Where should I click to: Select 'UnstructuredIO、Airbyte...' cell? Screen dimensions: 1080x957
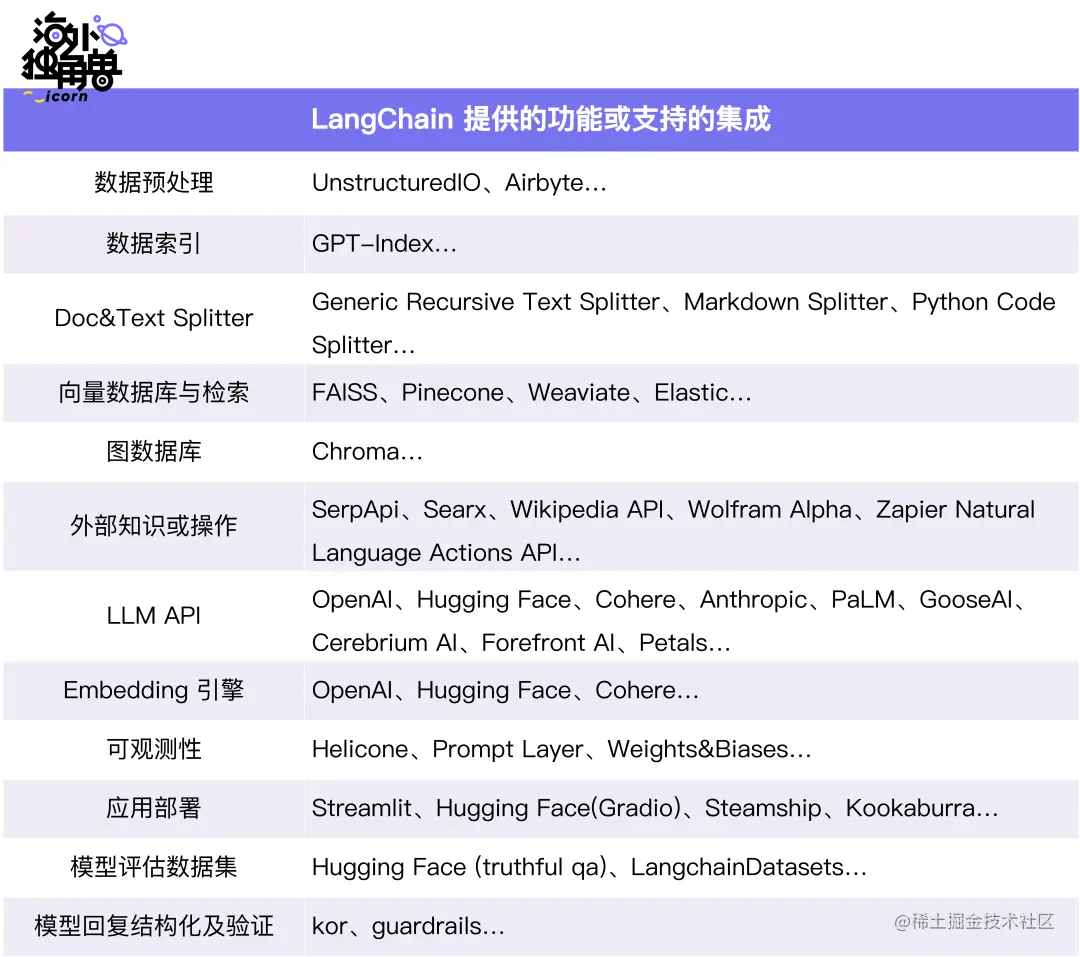tap(459, 183)
